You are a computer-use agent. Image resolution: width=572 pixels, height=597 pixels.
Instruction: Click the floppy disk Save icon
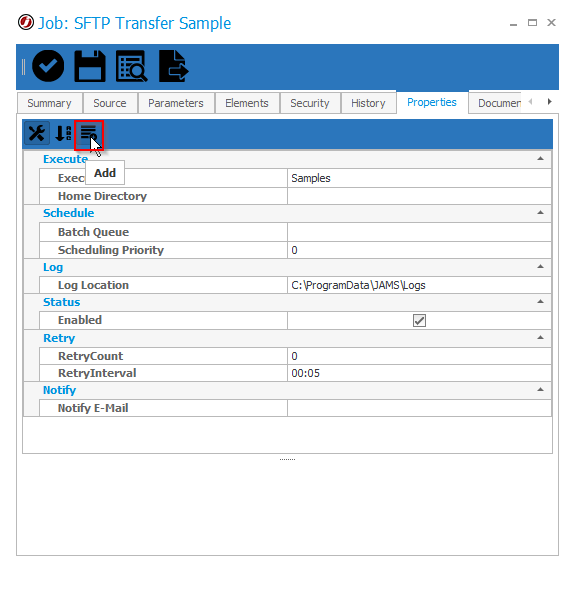90,66
